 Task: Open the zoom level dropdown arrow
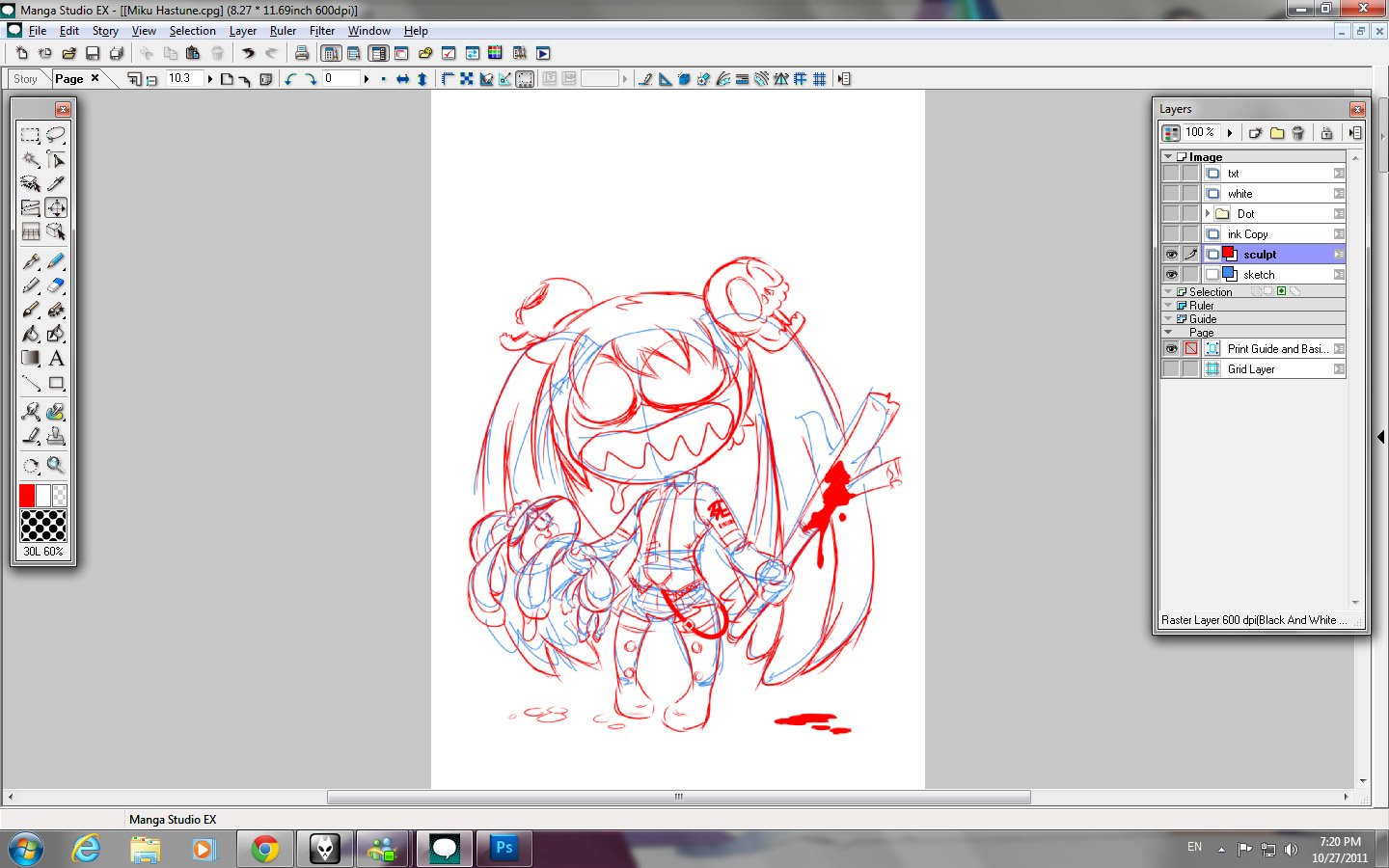(209, 79)
